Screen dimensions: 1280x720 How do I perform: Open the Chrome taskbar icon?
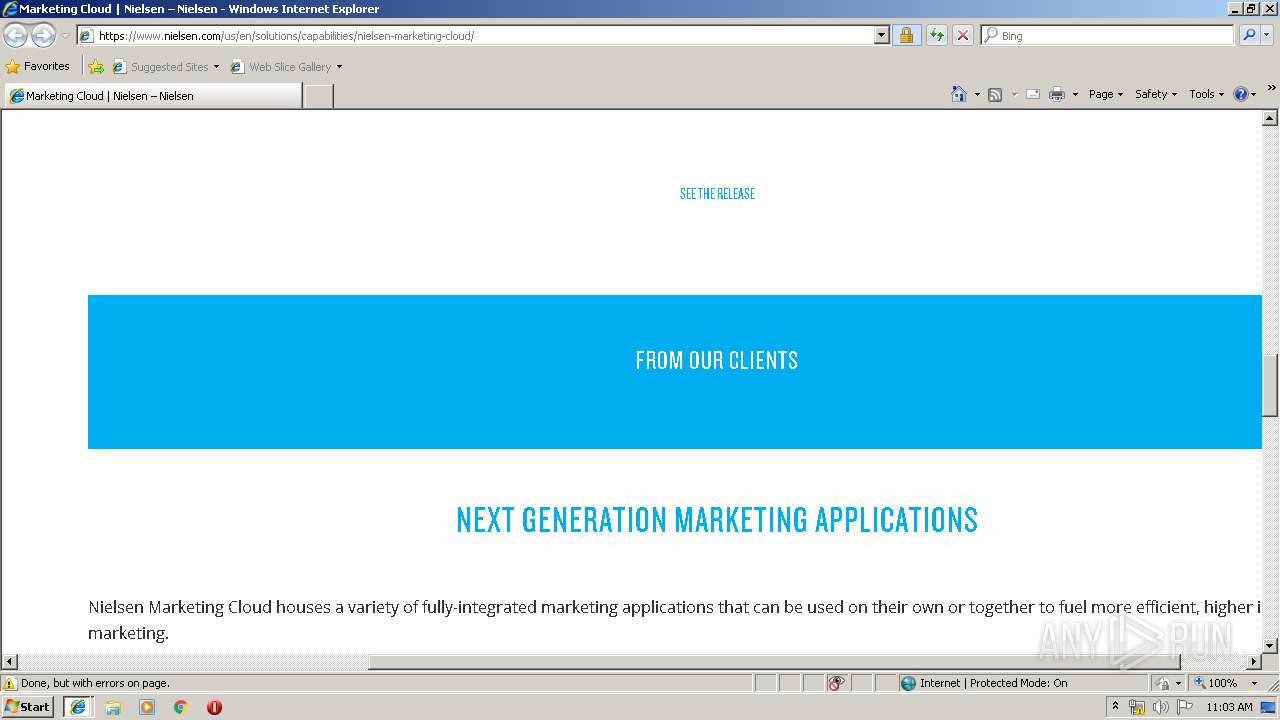point(180,707)
